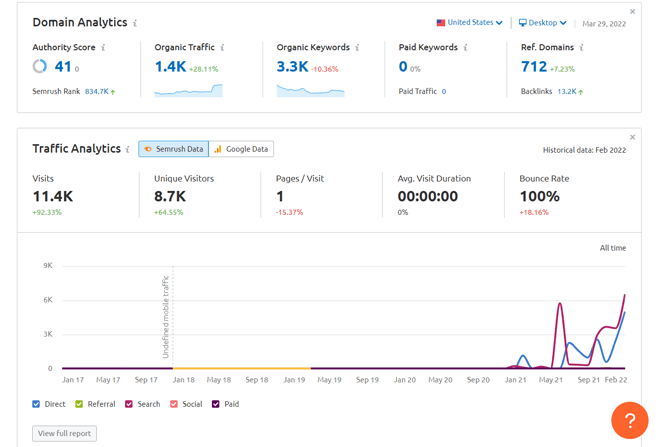
Task: Click the View full report button
Action: (65, 433)
